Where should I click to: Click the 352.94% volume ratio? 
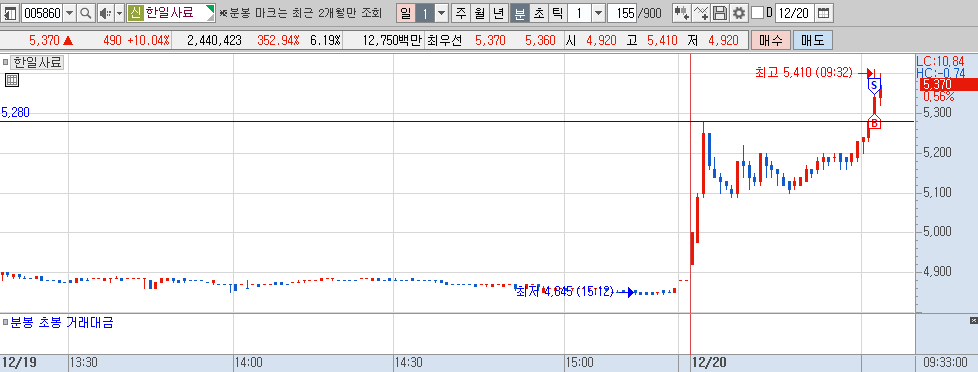click(278, 41)
